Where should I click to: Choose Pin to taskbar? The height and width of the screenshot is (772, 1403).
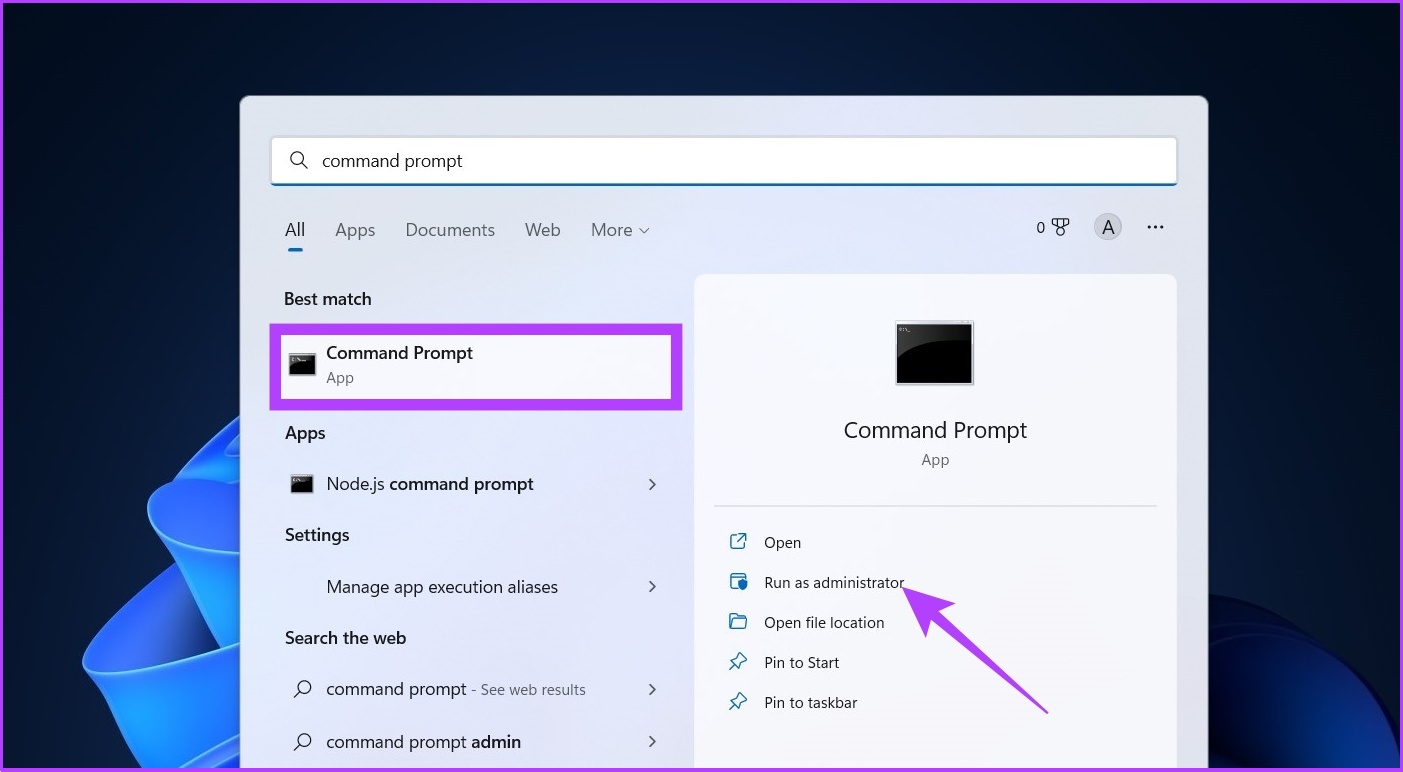click(811, 702)
